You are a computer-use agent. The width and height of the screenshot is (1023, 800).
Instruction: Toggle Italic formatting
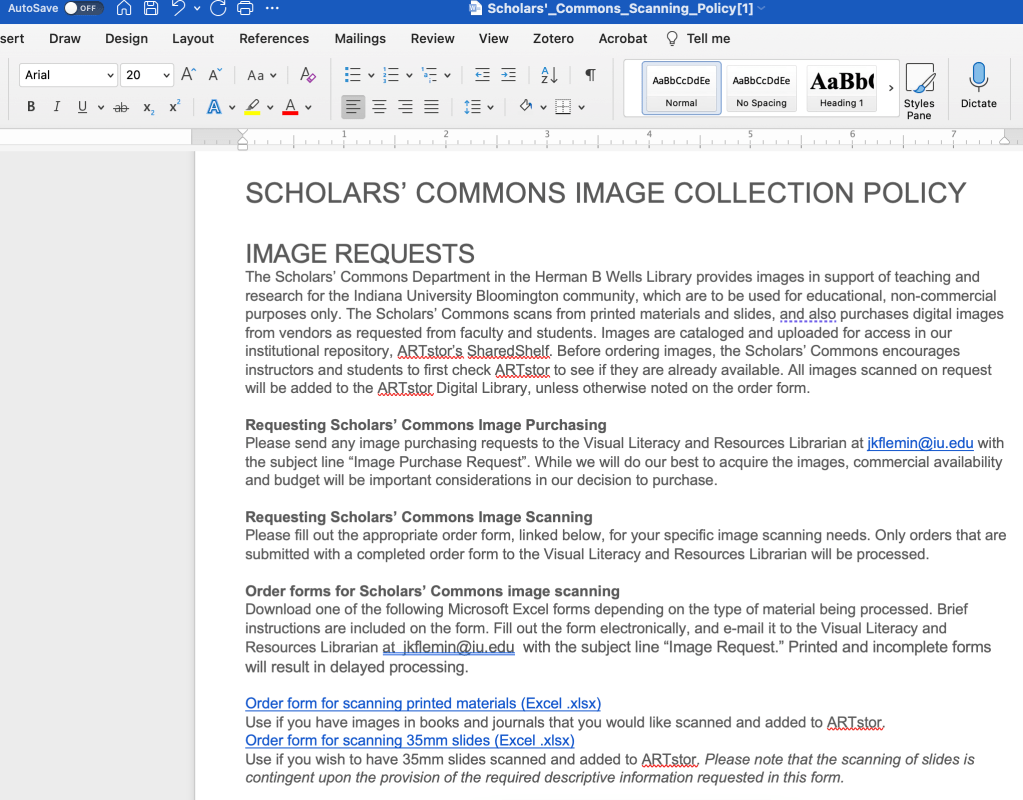pos(56,107)
